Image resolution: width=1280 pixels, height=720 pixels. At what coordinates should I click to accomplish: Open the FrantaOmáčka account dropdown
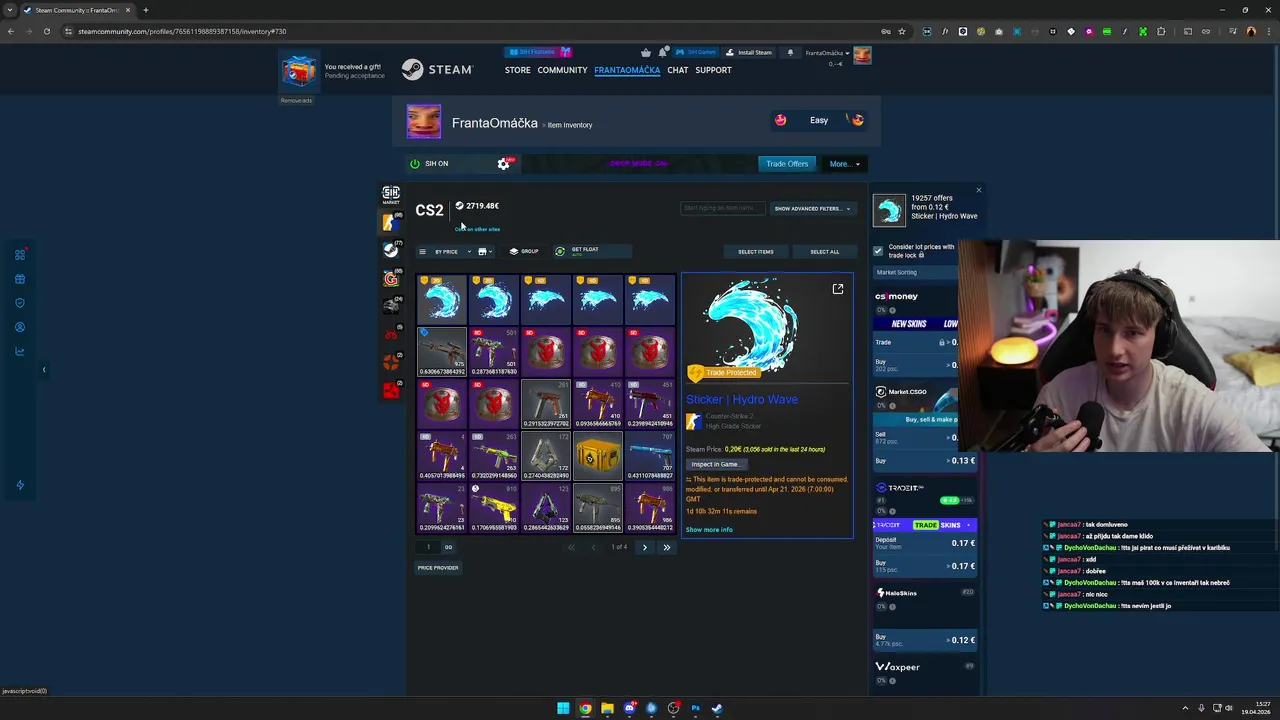(827, 53)
